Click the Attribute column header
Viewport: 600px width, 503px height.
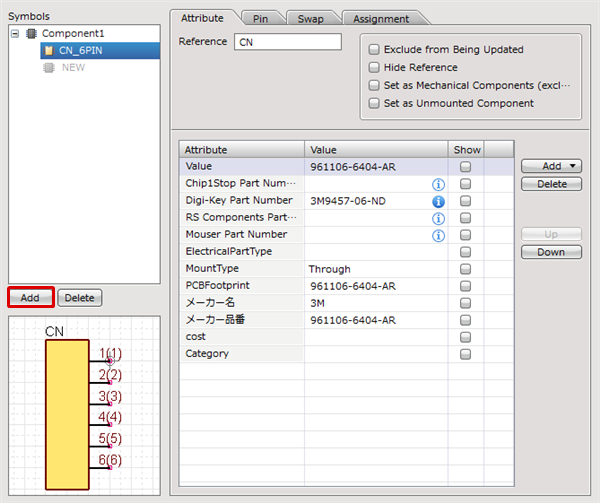pos(242,149)
